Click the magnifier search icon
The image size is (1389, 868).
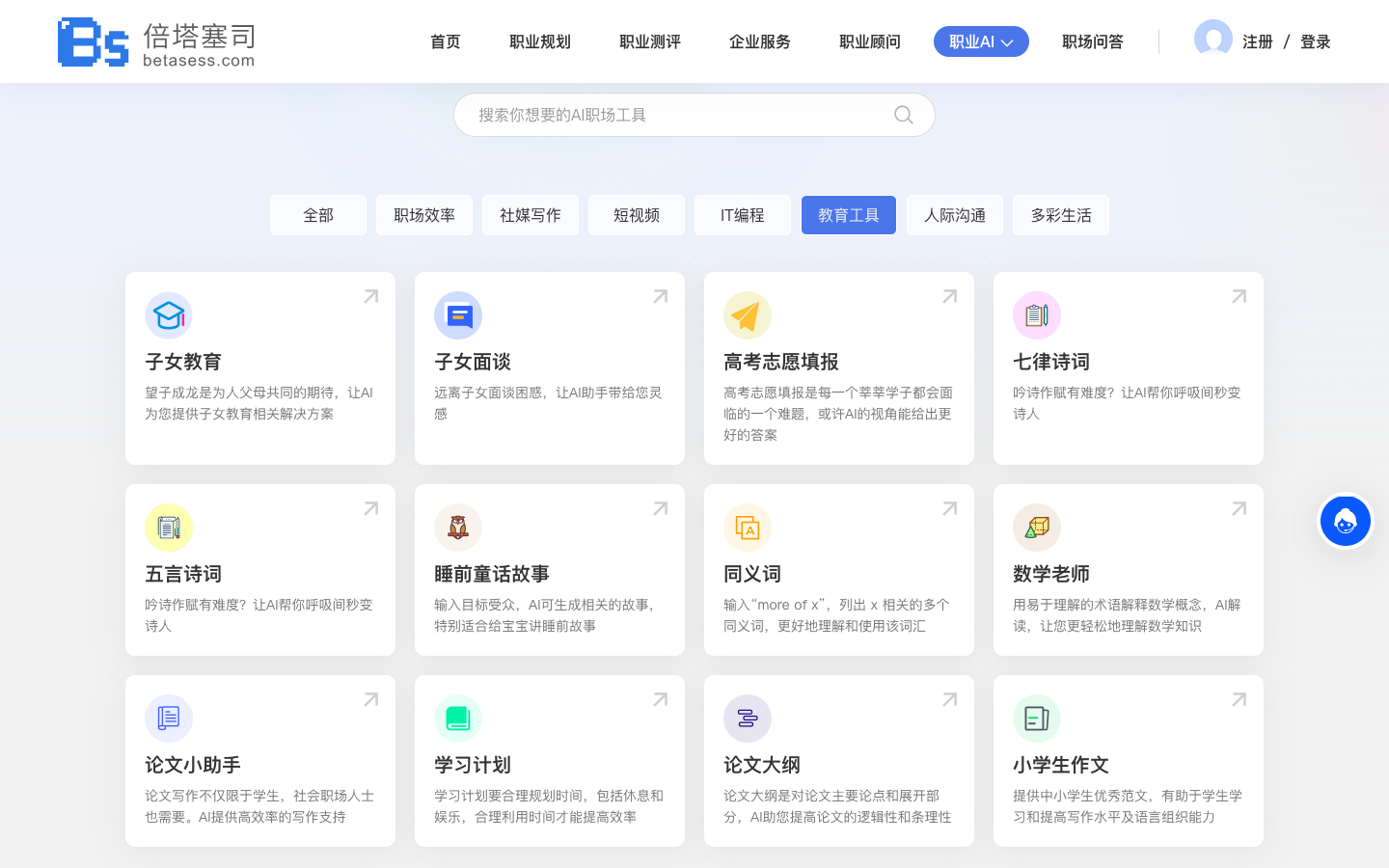(x=903, y=115)
